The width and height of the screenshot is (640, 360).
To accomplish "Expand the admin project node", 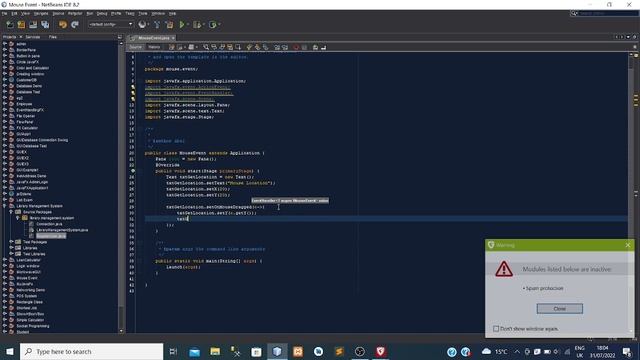I will click(x=5, y=44).
